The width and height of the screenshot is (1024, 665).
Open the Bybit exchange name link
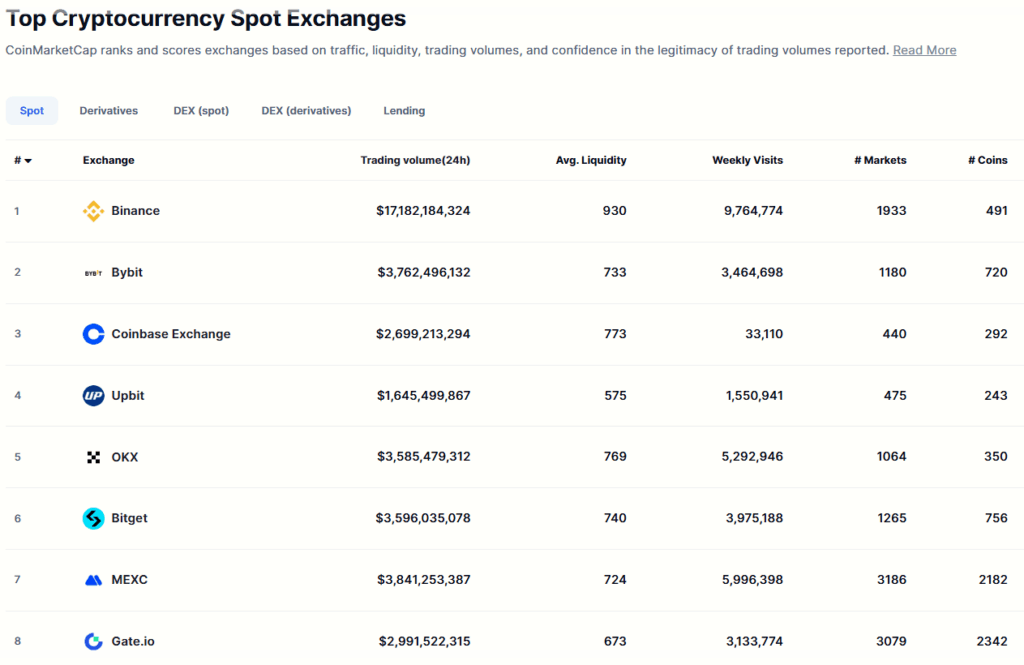pyautogui.click(x=127, y=272)
